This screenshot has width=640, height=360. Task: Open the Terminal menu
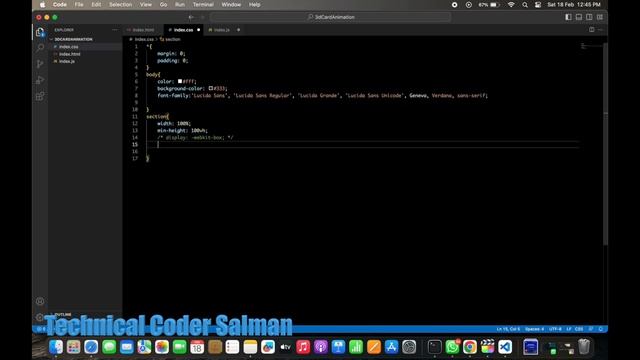(x=203, y=4)
